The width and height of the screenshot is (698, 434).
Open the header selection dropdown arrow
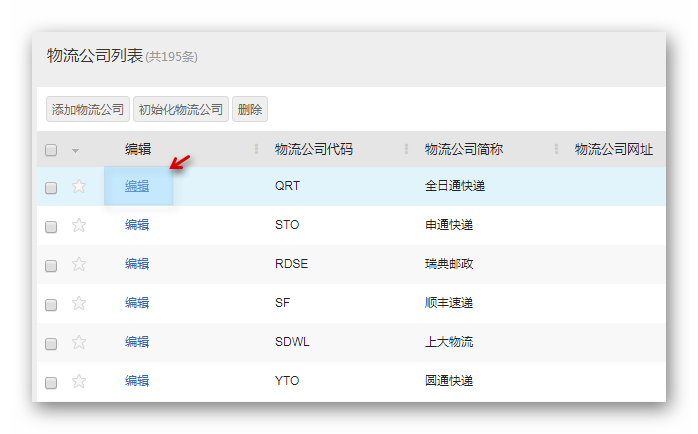click(x=76, y=151)
